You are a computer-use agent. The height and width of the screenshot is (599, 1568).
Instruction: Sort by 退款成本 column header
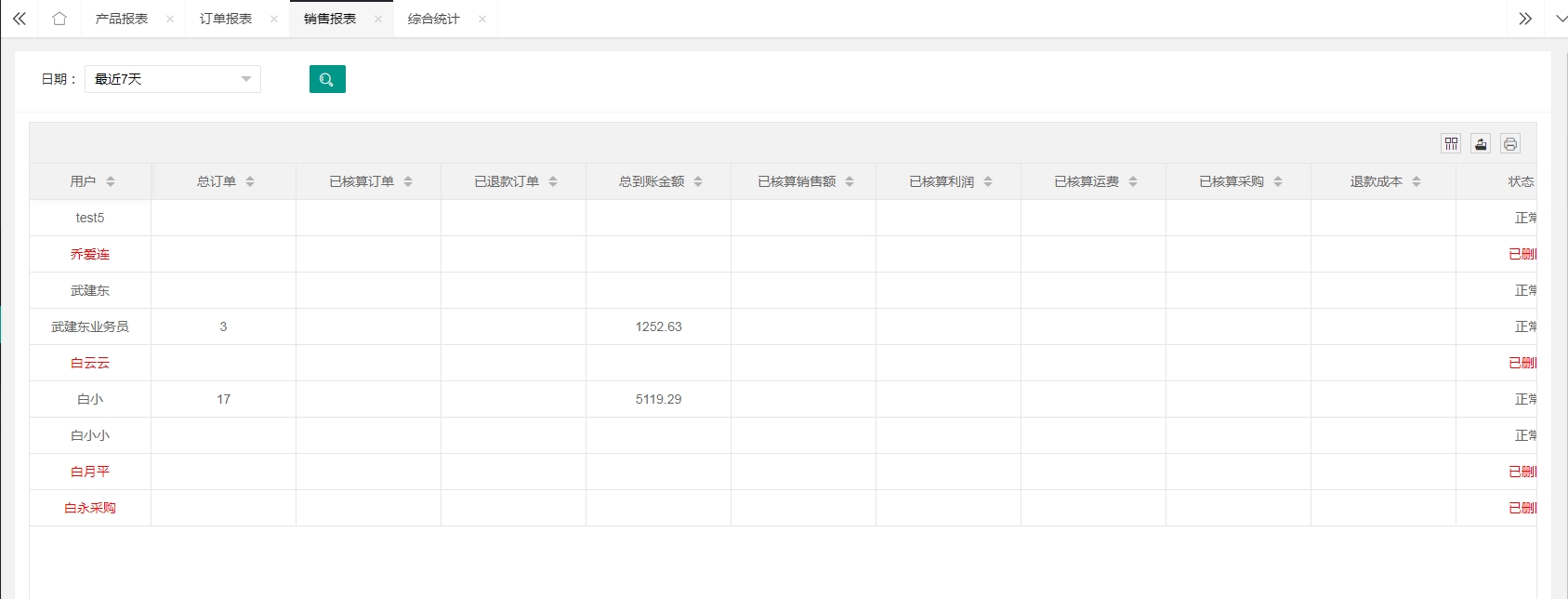click(1416, 181)
